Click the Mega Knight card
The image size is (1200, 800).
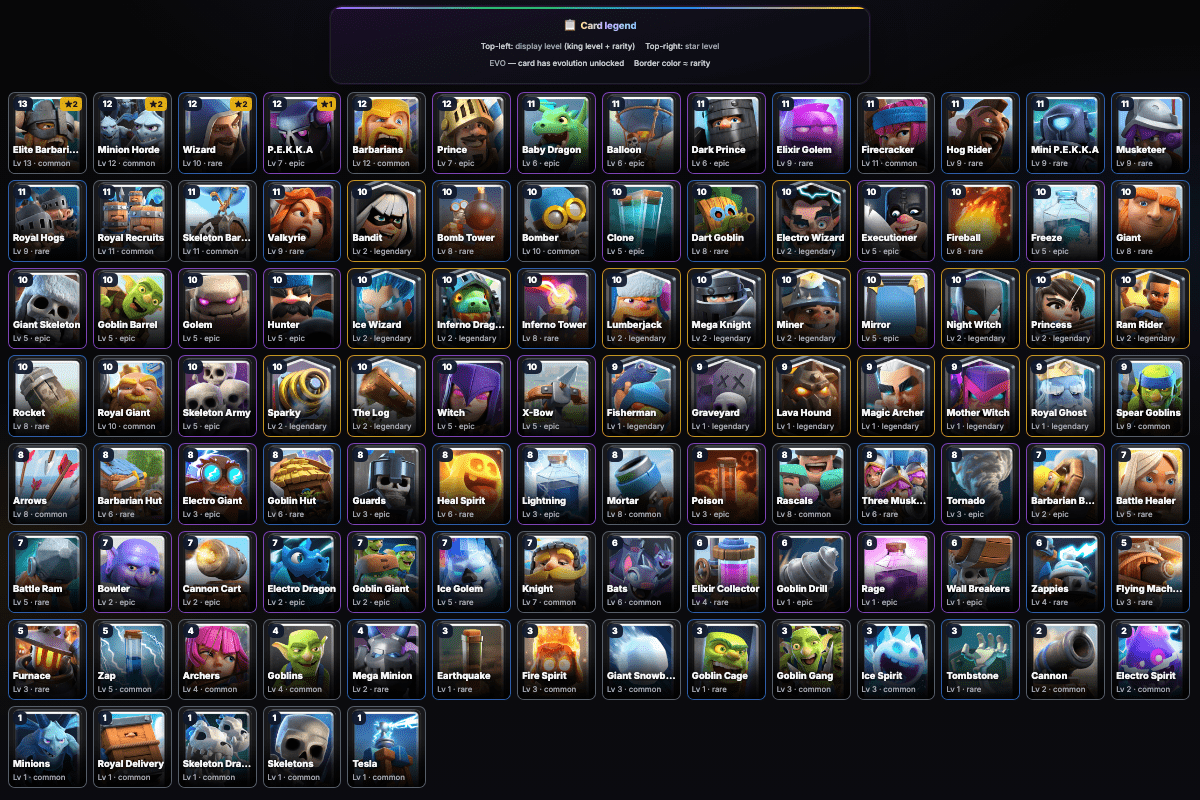[x=726, y=308]
